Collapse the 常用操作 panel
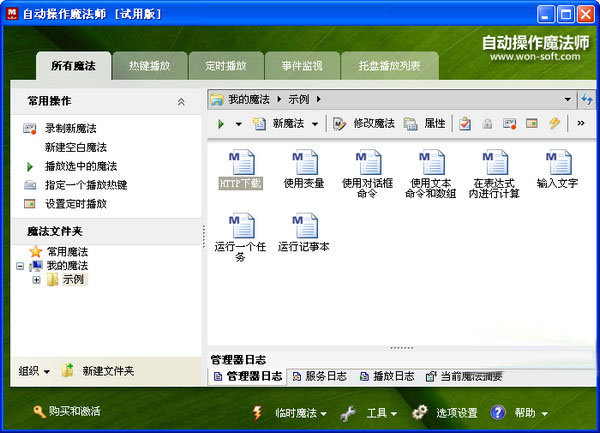600x433 pixels. coord(181,102)
